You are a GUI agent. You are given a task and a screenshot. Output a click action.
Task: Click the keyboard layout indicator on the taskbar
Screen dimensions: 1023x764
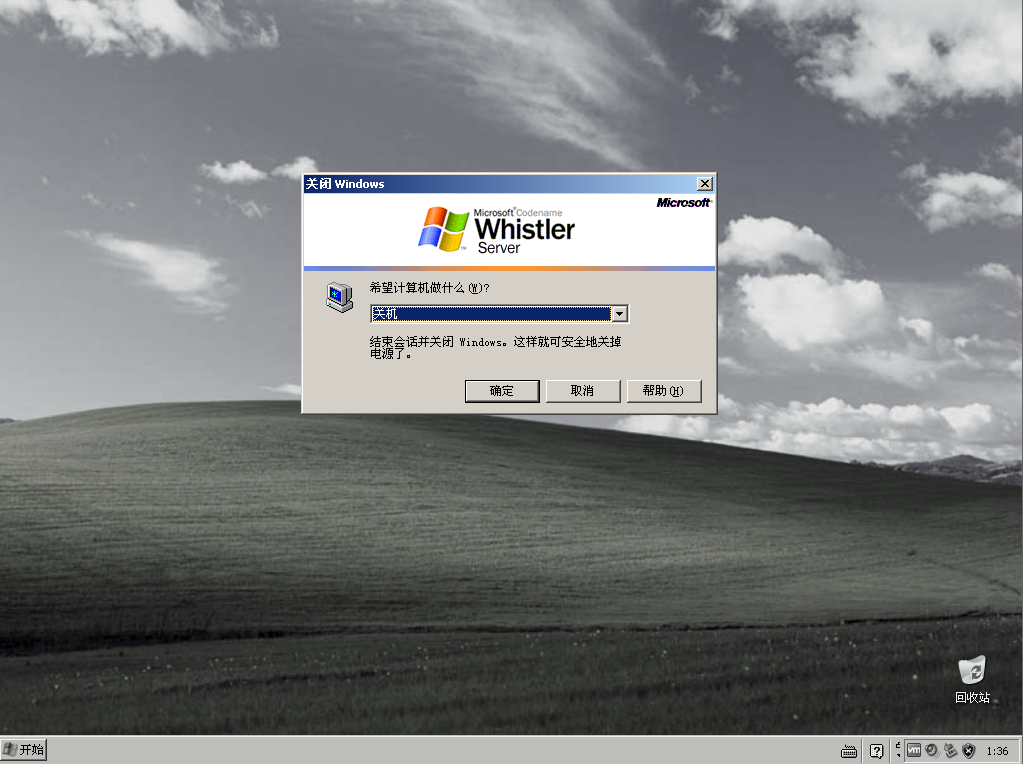click(849, 750)
